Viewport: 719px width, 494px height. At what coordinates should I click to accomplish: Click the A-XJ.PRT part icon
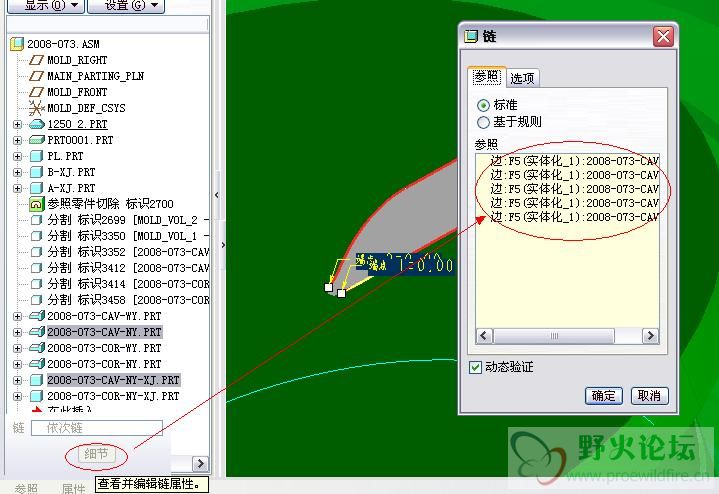click(36, 188)
